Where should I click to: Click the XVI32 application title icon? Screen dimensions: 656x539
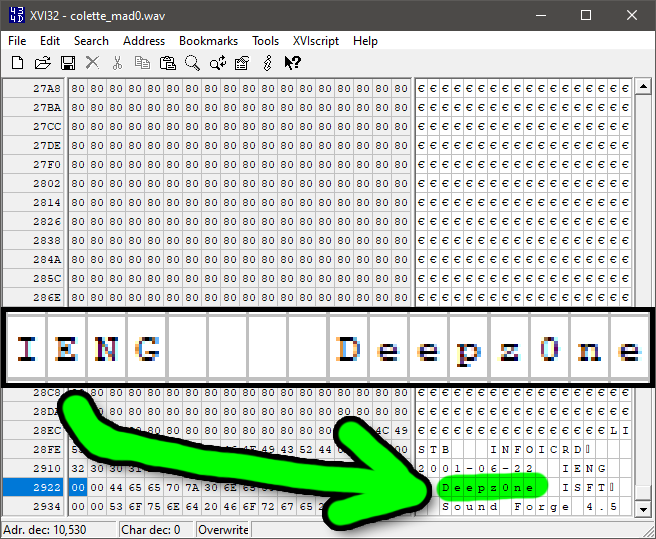17,15
